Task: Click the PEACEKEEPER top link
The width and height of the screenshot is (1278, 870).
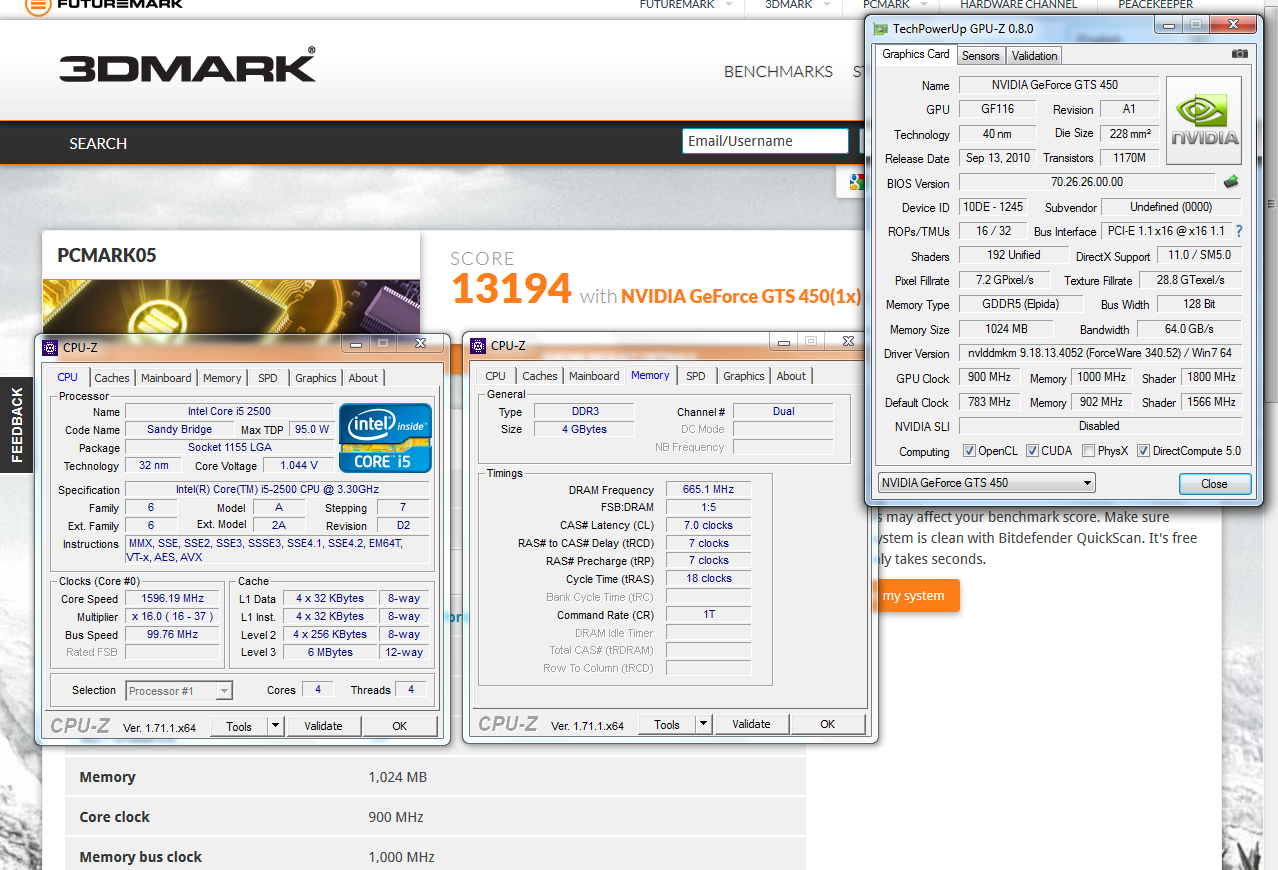Action: [1155, 5]
